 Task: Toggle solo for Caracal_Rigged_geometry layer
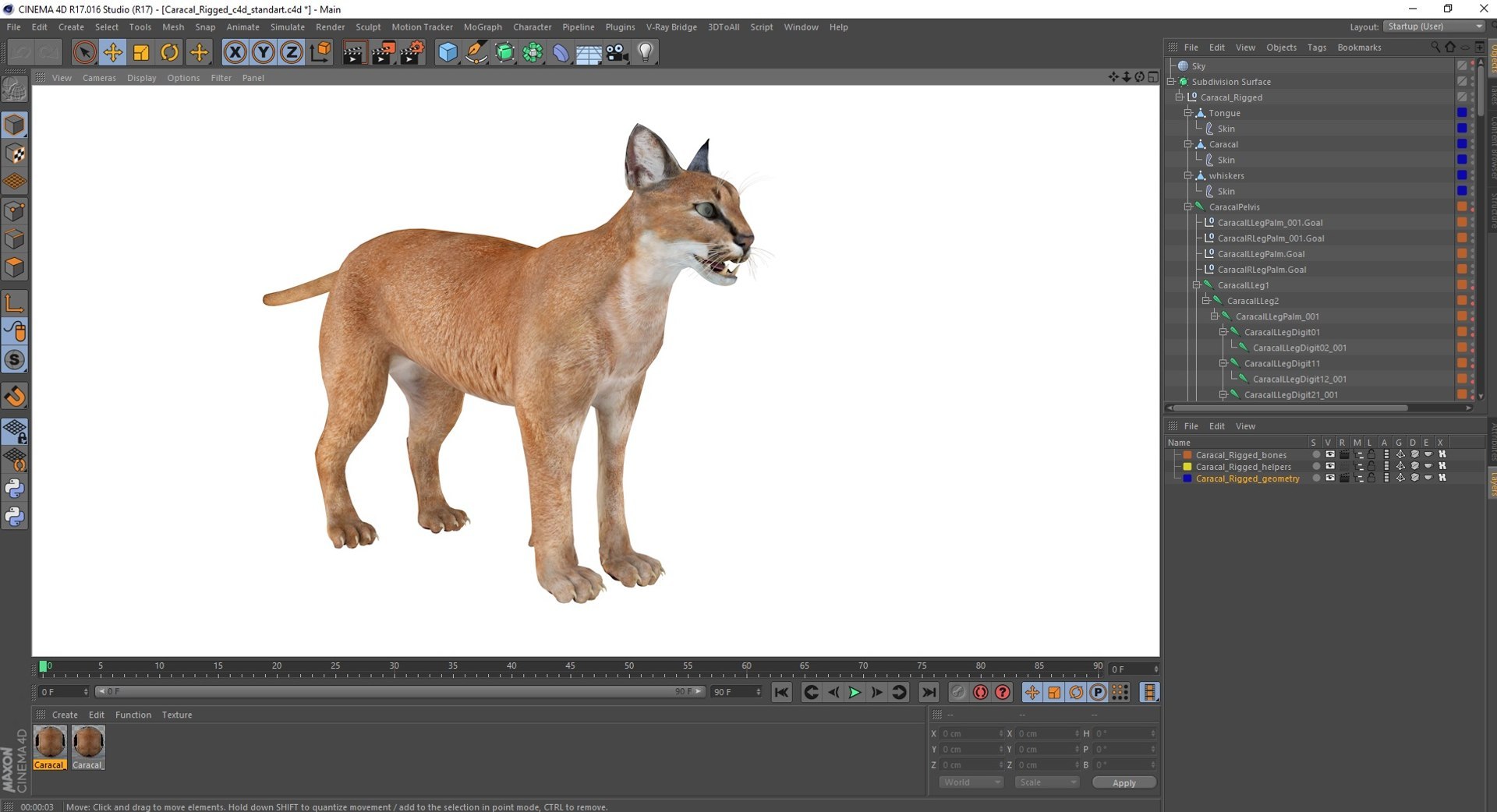click(x=1316, y=478)
